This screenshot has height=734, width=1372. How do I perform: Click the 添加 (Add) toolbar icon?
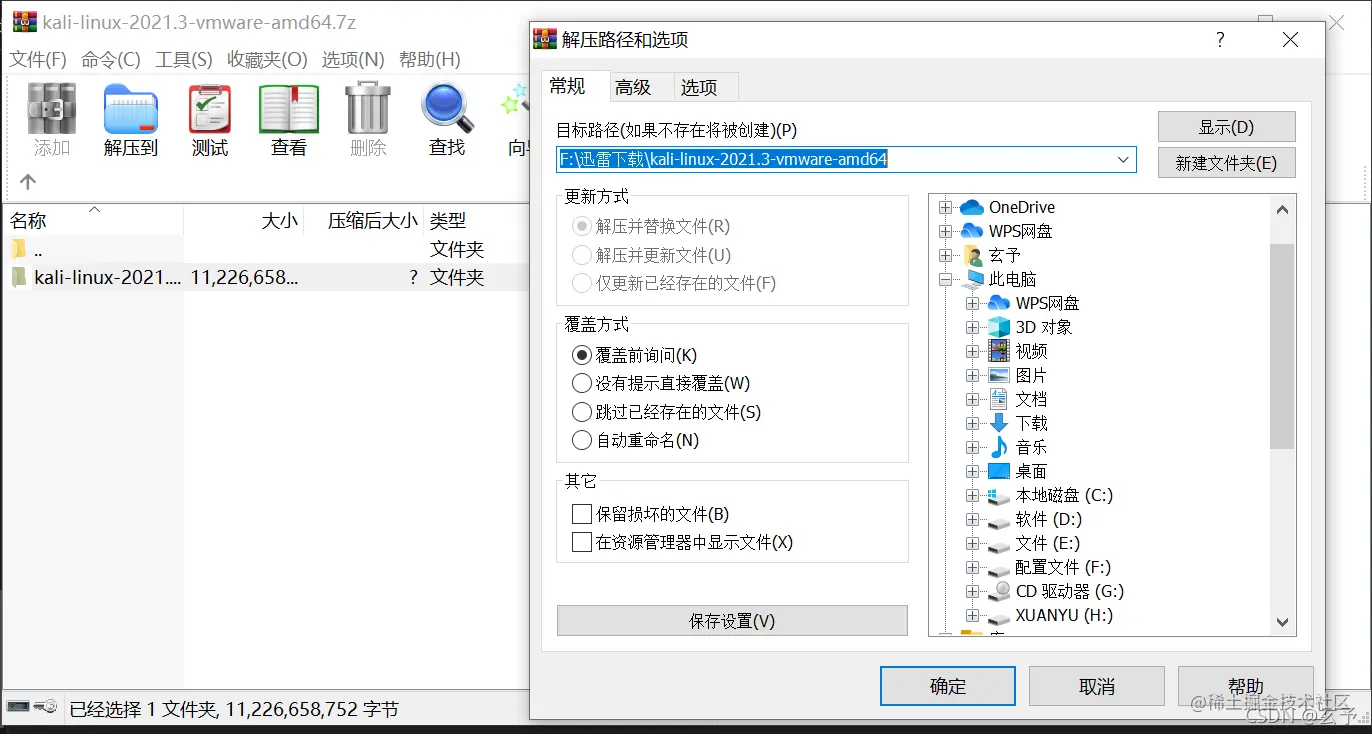[x=52, y=109]
